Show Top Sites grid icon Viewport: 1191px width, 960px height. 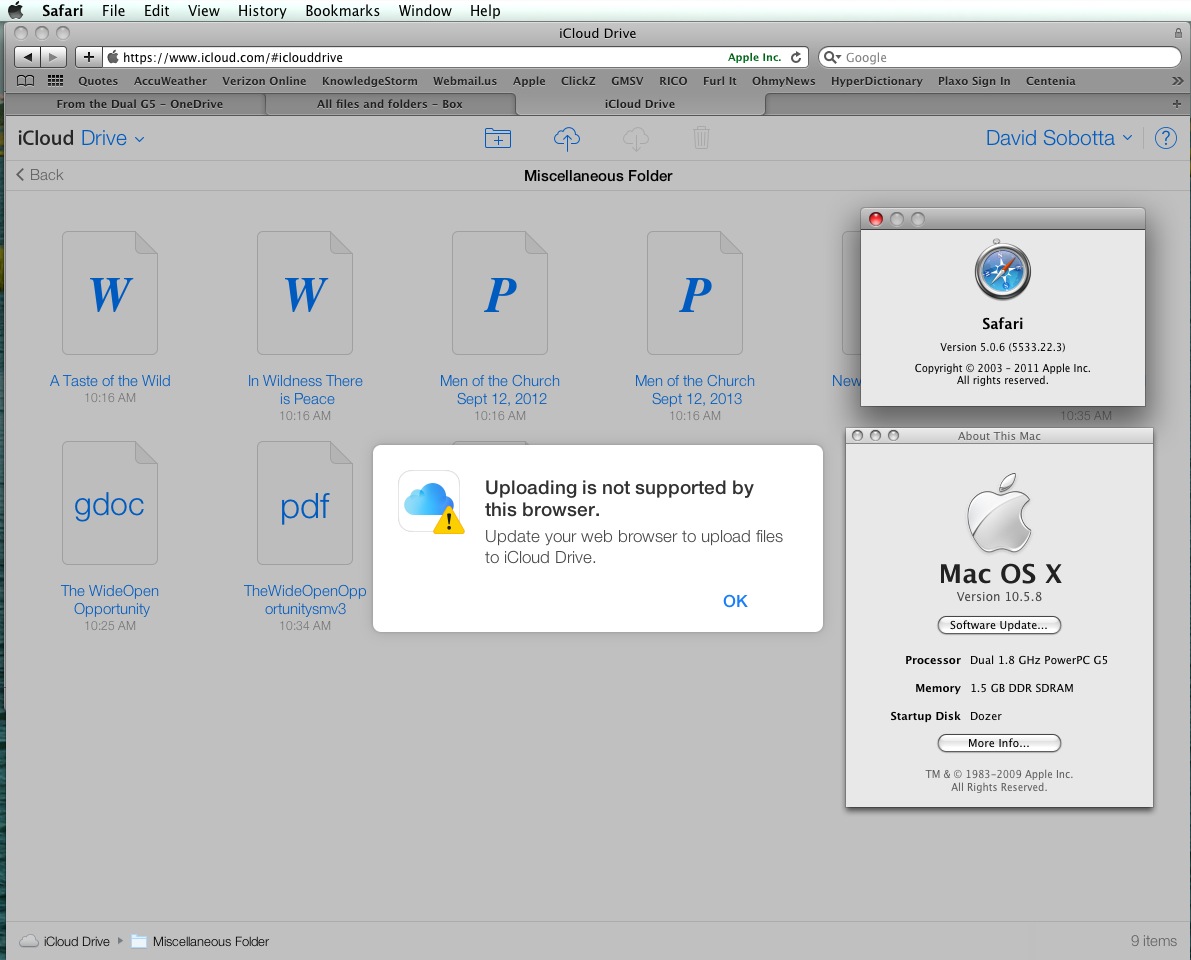(x=55, y=81)
